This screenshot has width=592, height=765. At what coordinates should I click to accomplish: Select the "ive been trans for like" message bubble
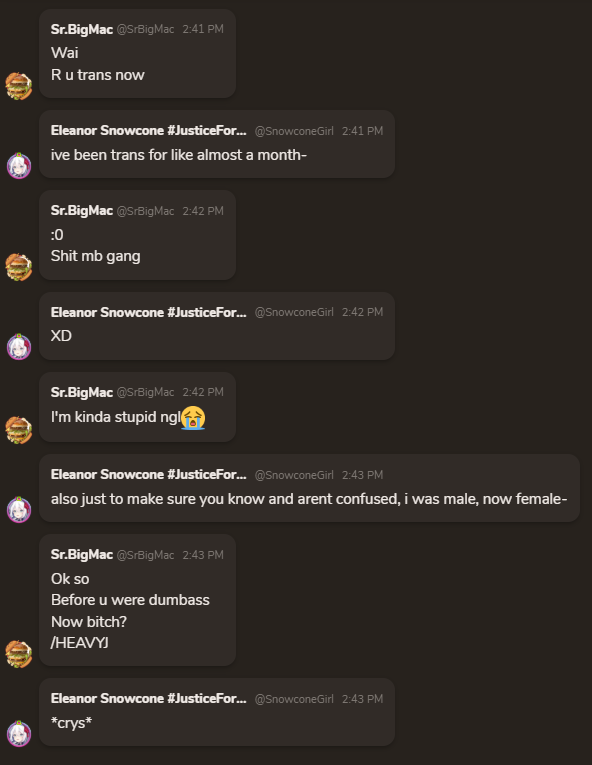click(217, 144)
